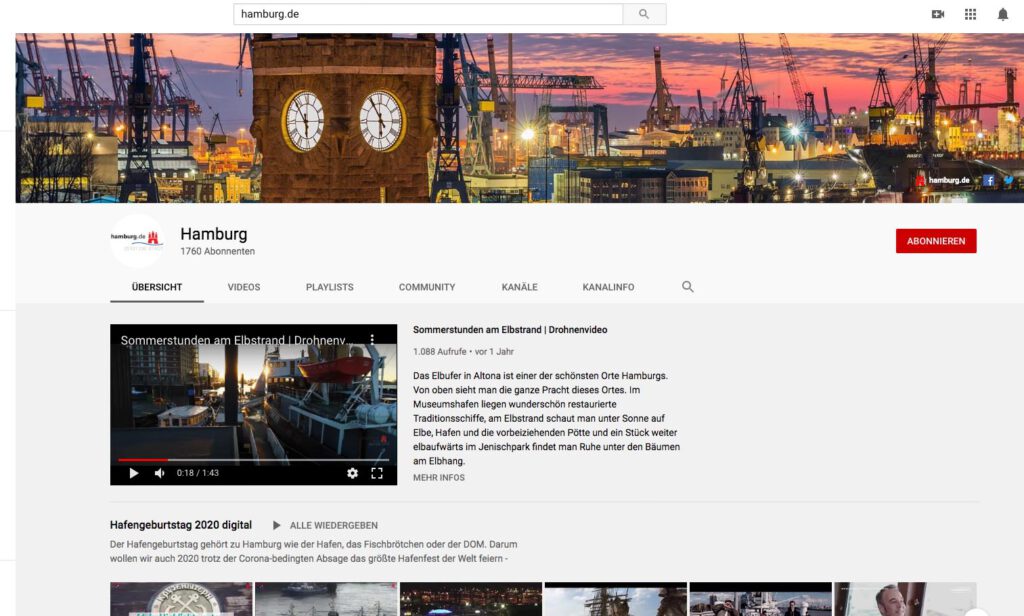Open the YouTube apps grid icon

pos(970,14)
